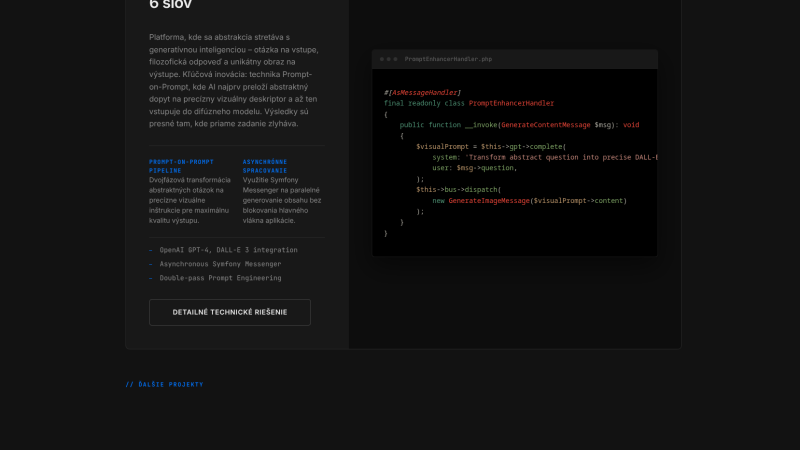
Task: Click the Asynchrónne spracovanie heading
Action: 265,166
